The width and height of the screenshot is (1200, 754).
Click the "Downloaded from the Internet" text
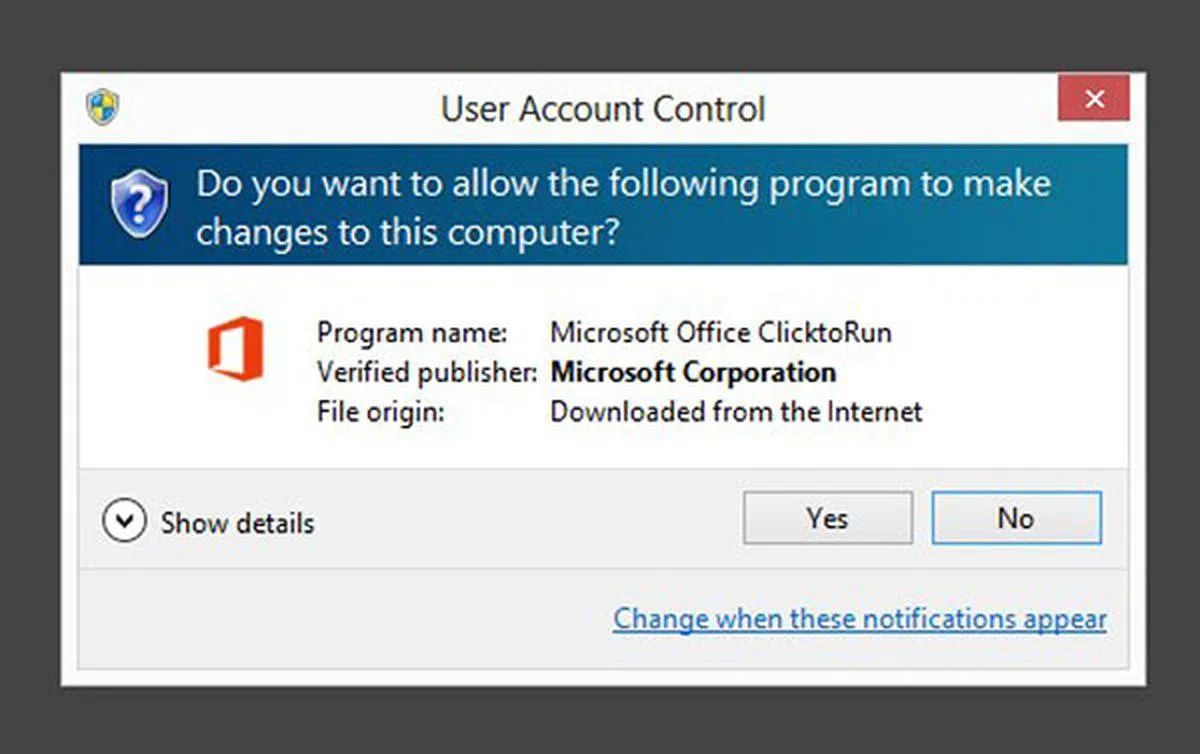(x=736, y=411)
